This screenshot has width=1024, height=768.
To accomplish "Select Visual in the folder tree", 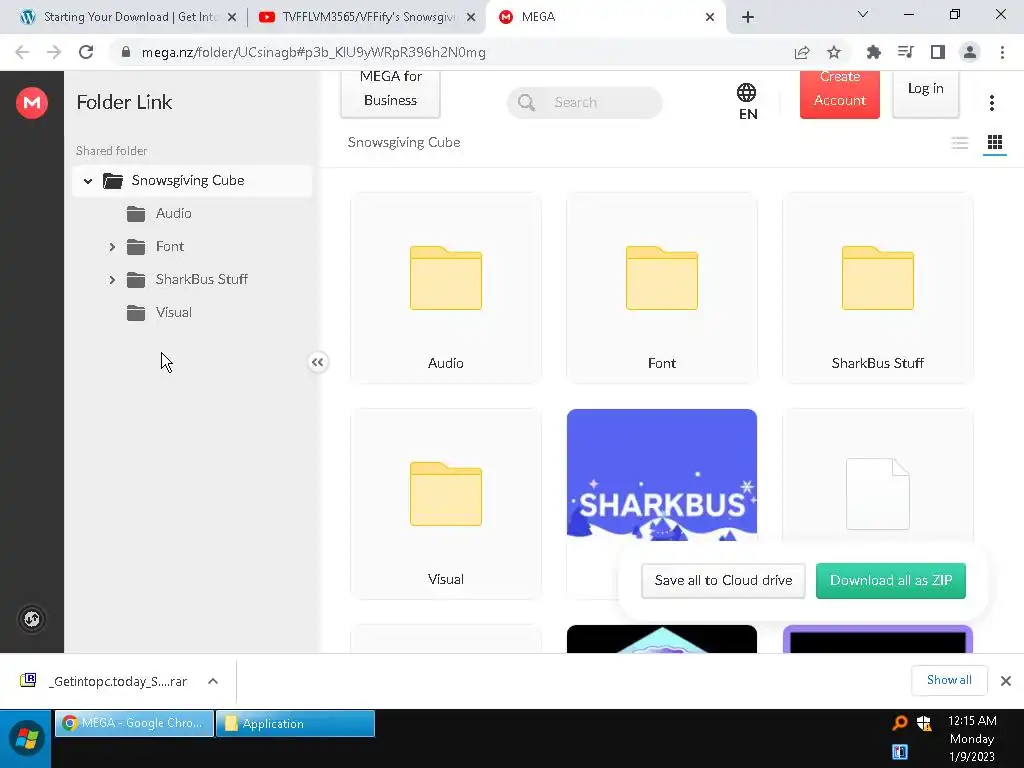I will [174, 313].
